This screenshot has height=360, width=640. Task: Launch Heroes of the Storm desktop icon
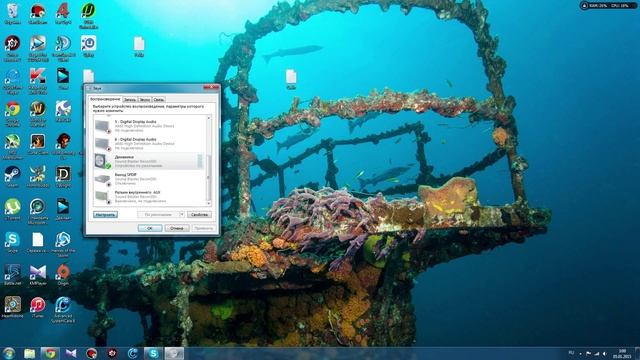pos(63,244)
